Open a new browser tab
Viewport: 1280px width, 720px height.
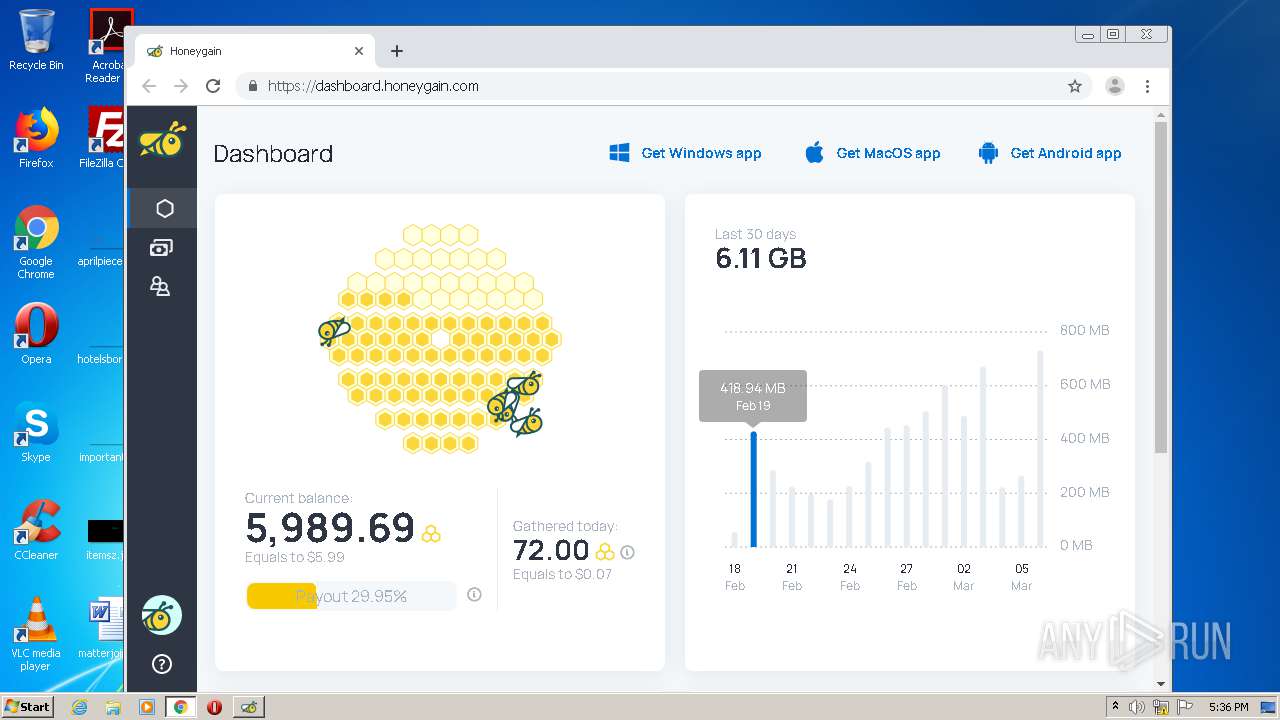click(x=397, y=51)
